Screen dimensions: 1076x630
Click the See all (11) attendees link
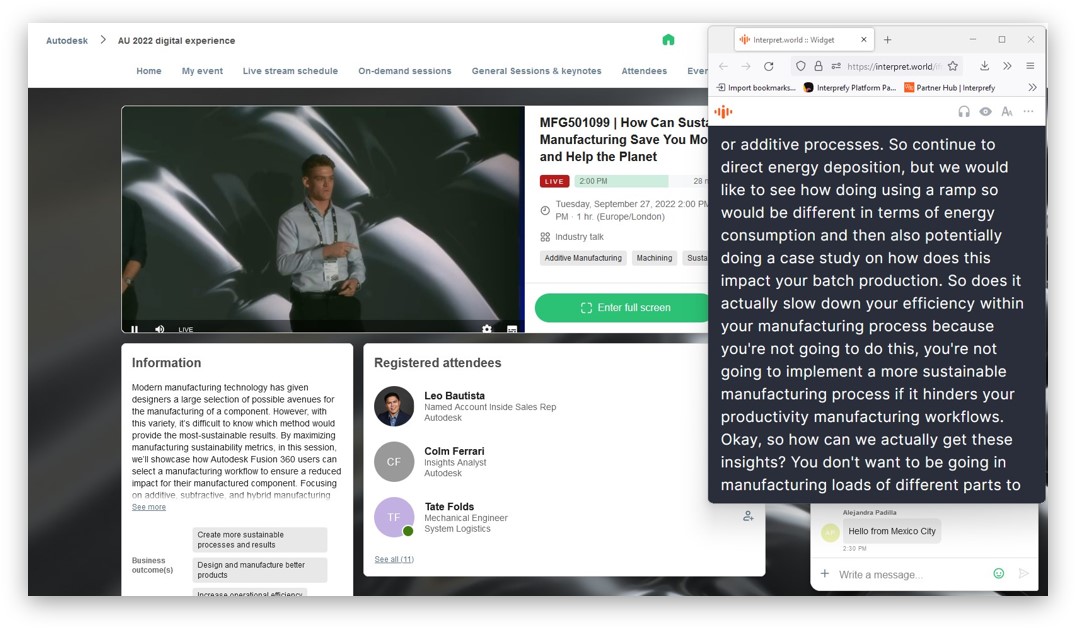(394, 559)
